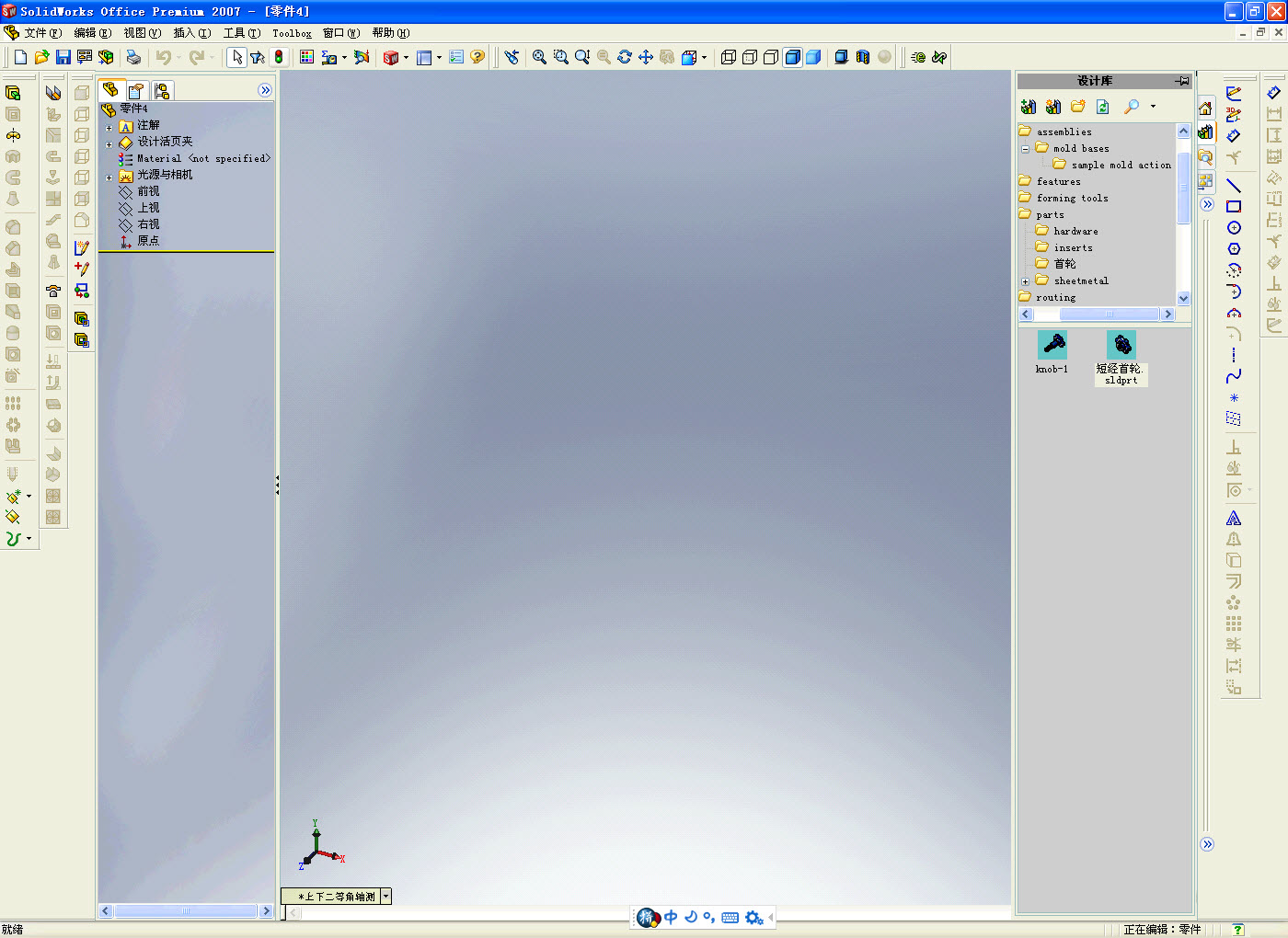Select the Polygon sketch tool

pyautogui.click(x=1234, y=249)
